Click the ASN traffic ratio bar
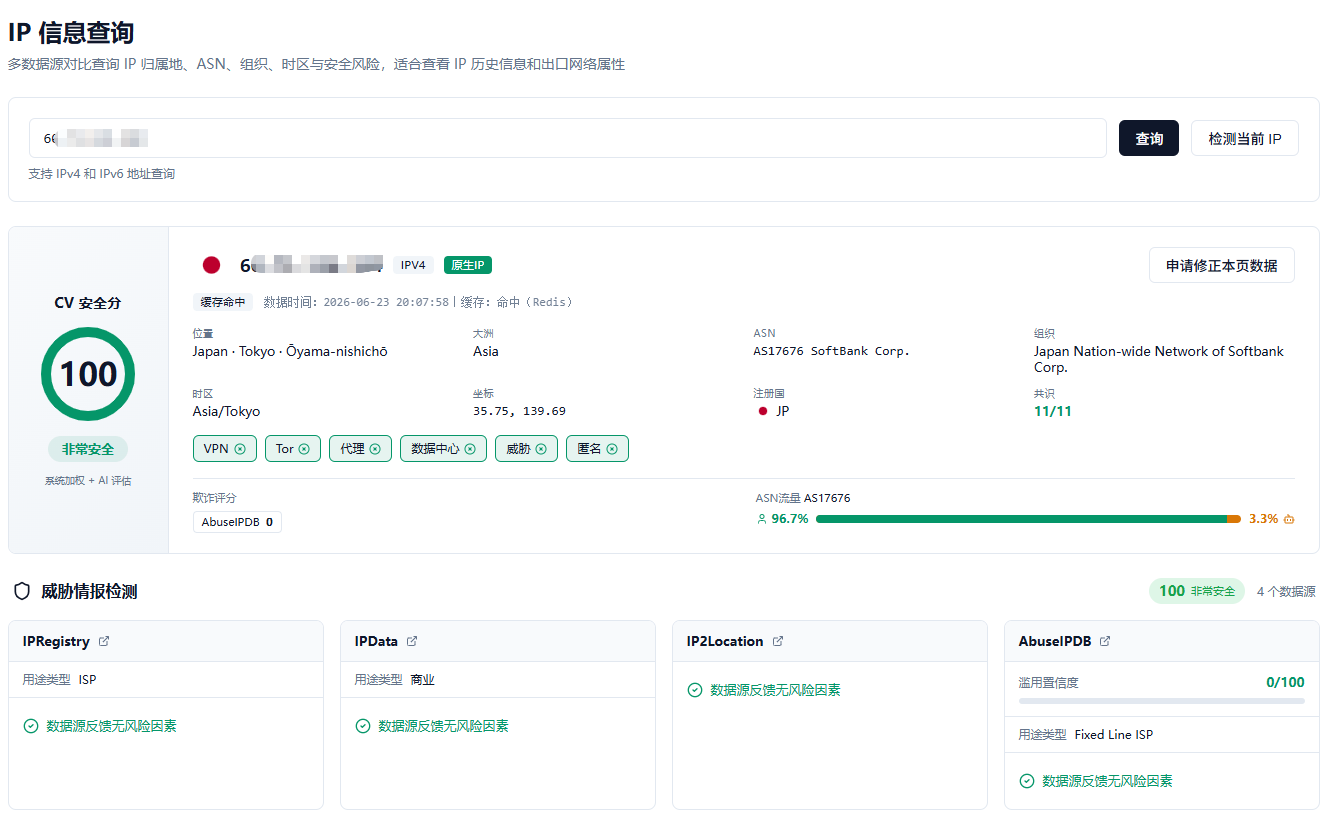Image resolution: width=1323 pixels, height=826 pixels. (1028, 519)
